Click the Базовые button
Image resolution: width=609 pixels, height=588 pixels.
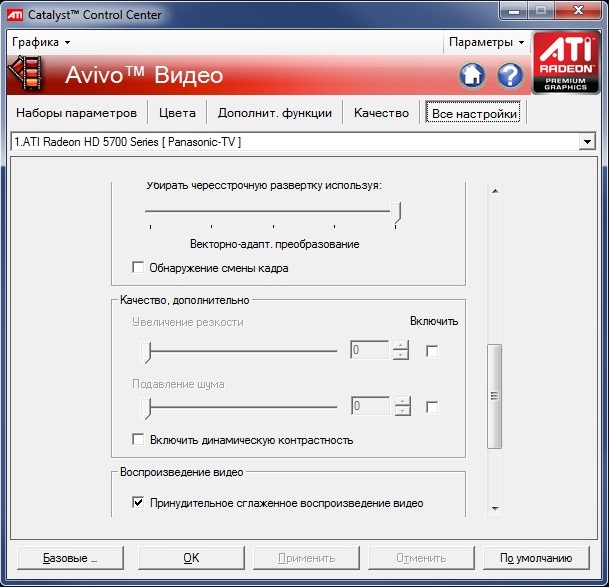(x=70, y=558)
